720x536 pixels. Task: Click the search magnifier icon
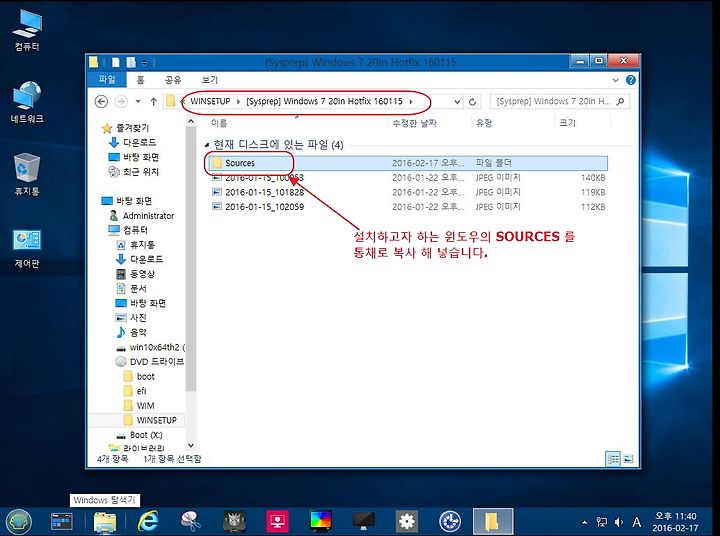[620, 102]
